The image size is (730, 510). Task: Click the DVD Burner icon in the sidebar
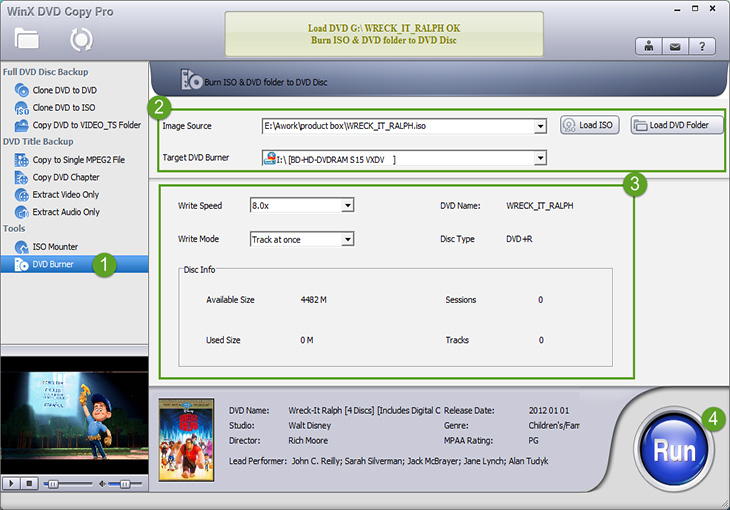(x=21, y=265)
